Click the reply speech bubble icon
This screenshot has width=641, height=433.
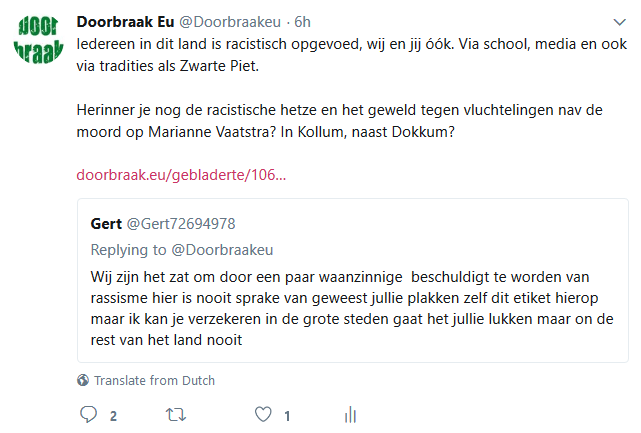point(88,415)
